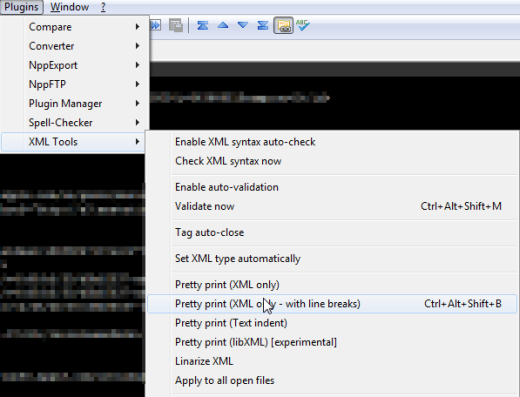Toggle Tag auto-close option
Image resolution: width=520 pixels, height=397 pixels.
[x=332, y=232]
